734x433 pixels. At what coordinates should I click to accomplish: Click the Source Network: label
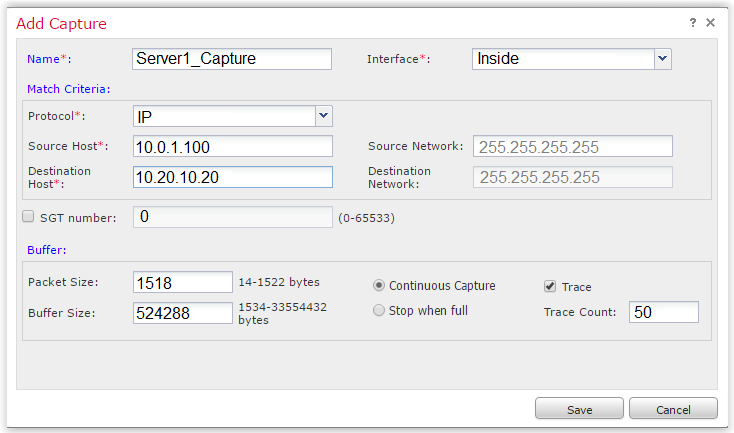point(415,146)
